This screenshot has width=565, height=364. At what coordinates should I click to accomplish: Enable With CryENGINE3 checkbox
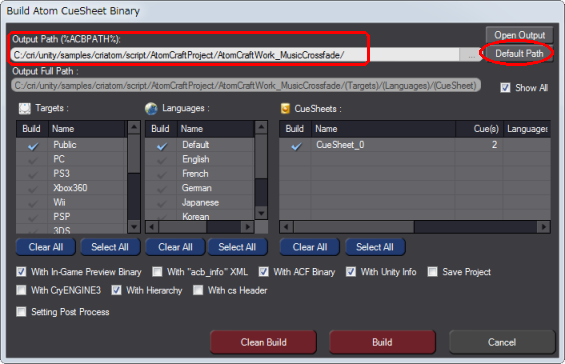point(21,290)
